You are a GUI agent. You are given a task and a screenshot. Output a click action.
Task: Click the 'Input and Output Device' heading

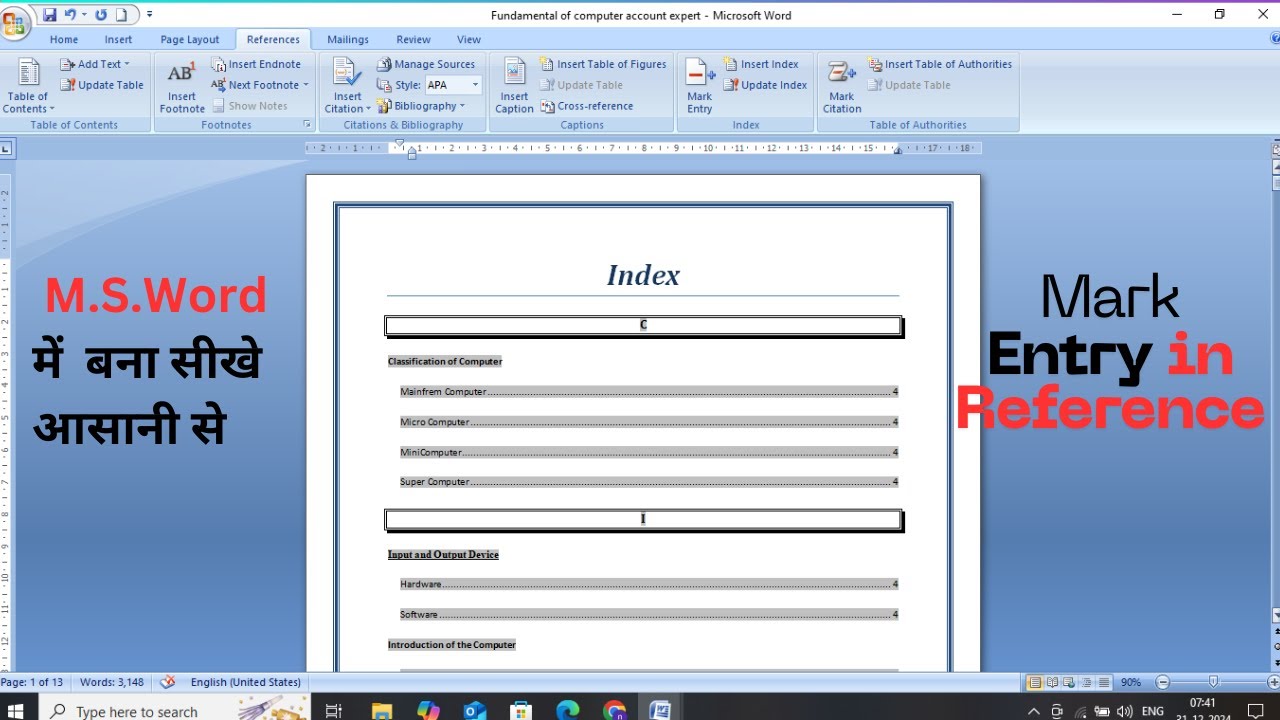[x=443, y=554]
